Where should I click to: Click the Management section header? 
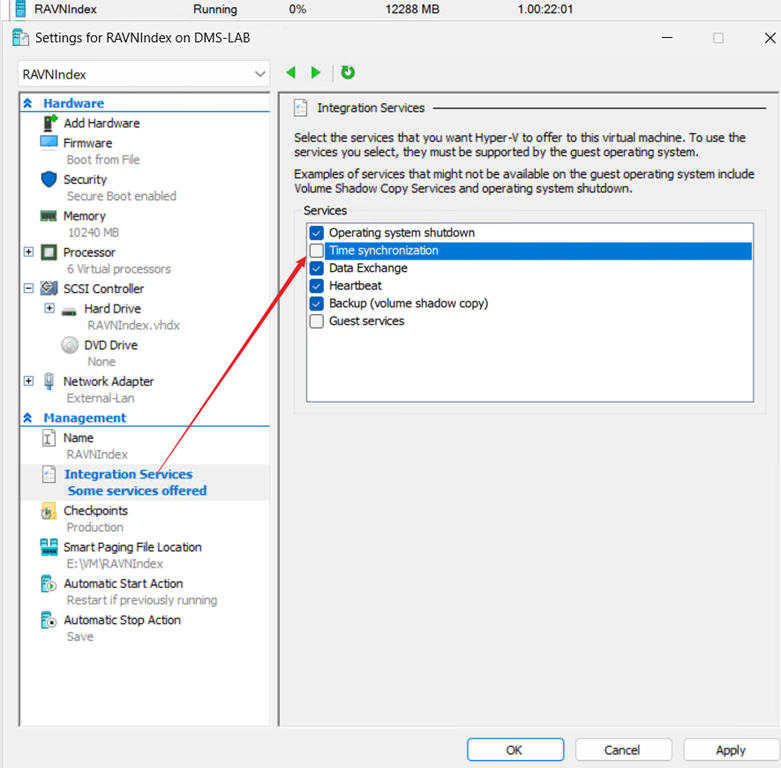point(85,418)
